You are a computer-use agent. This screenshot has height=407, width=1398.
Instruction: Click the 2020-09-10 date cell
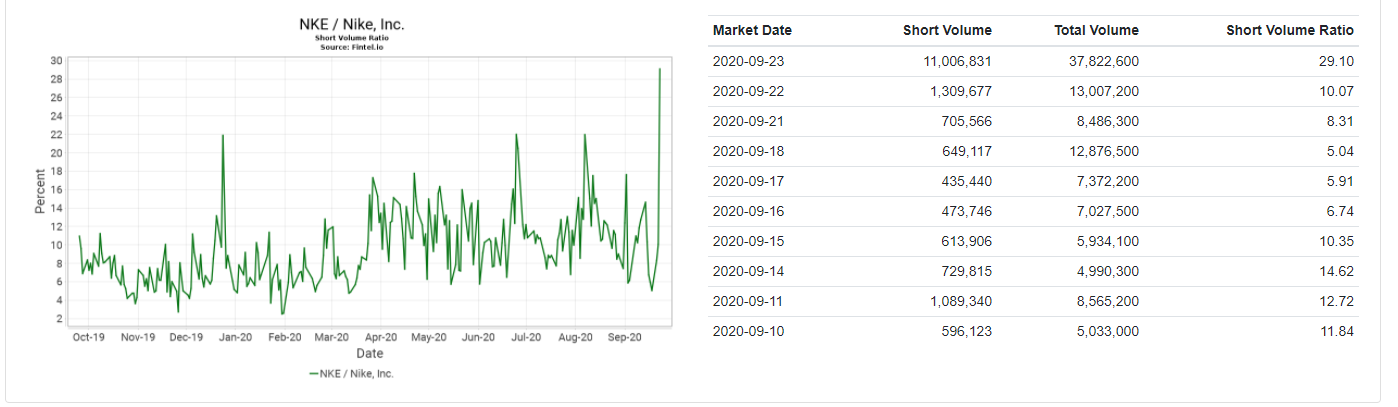pos(749,331)
